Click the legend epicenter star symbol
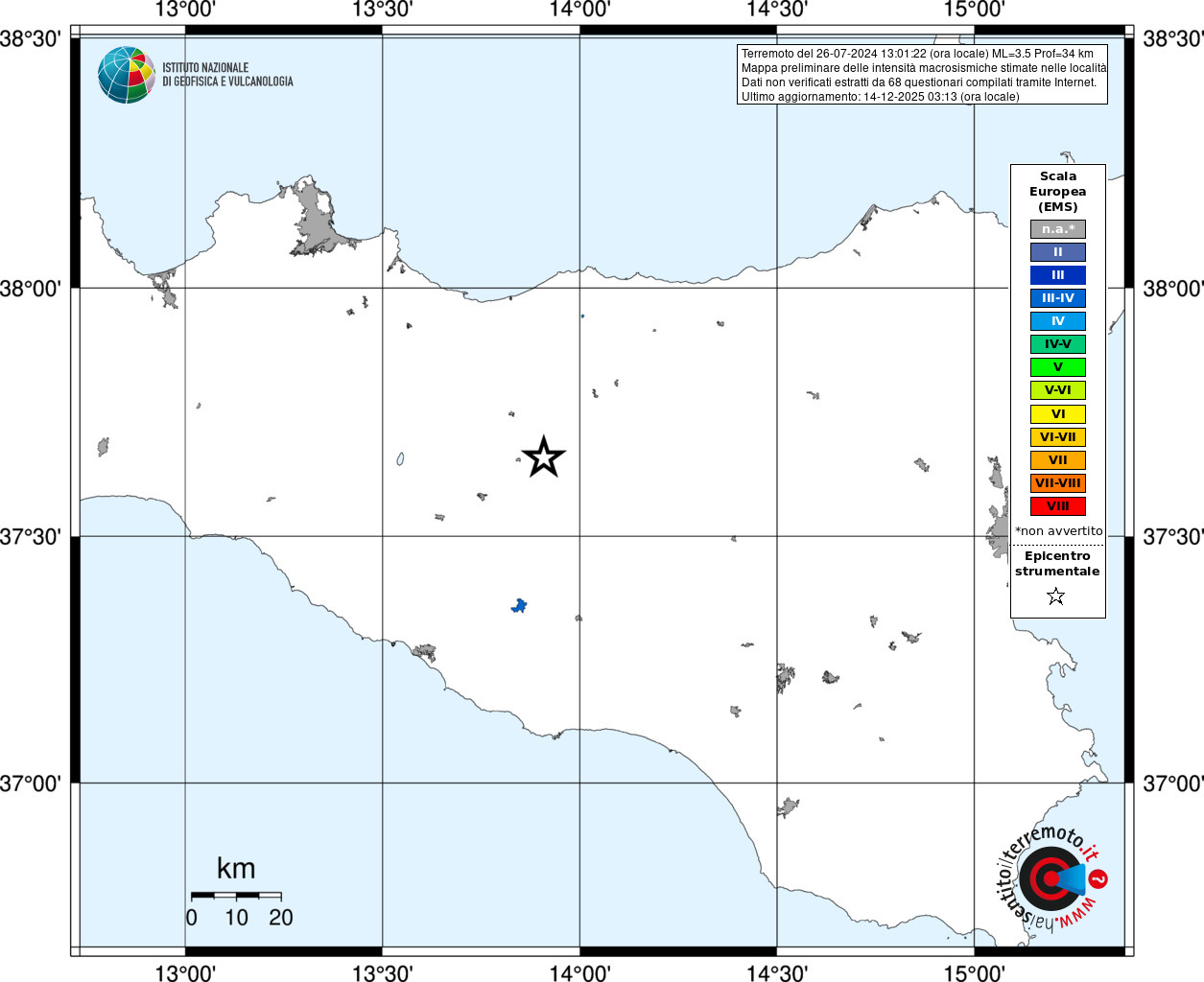Image resolution: width=1204 pixels, height=982 pixels. (x=1056, y=596)
